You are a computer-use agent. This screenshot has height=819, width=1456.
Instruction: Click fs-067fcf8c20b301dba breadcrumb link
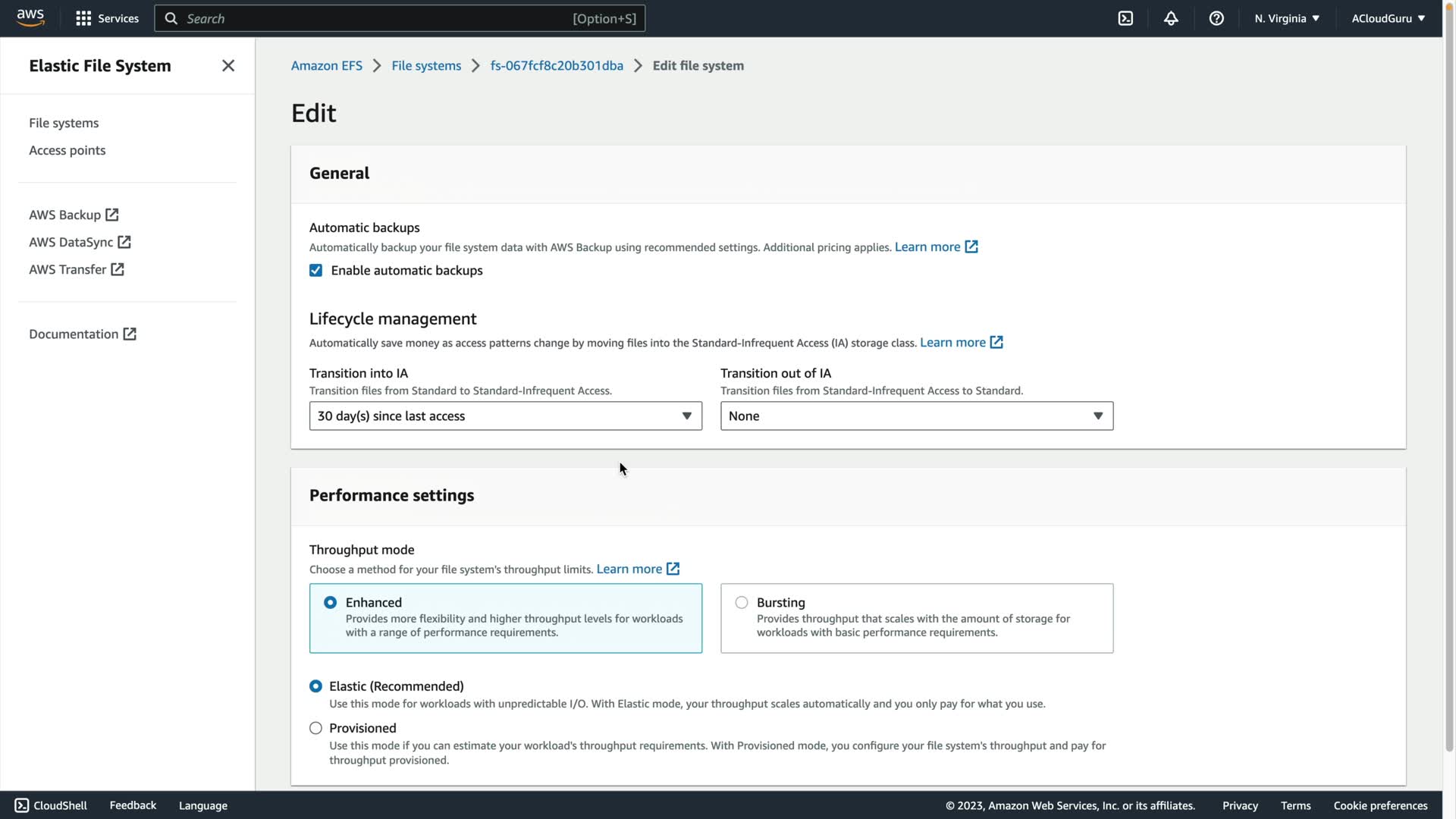(x=557, y=66)
